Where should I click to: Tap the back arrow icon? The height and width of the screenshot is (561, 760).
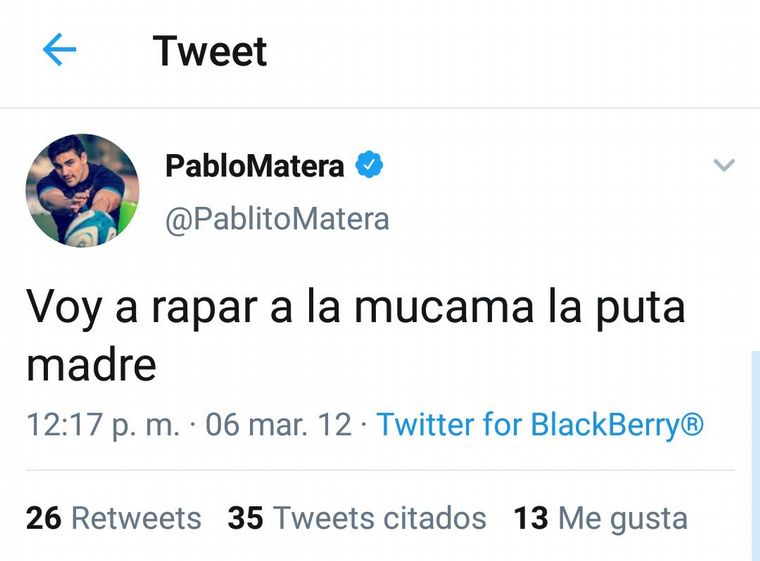point(60,50)
